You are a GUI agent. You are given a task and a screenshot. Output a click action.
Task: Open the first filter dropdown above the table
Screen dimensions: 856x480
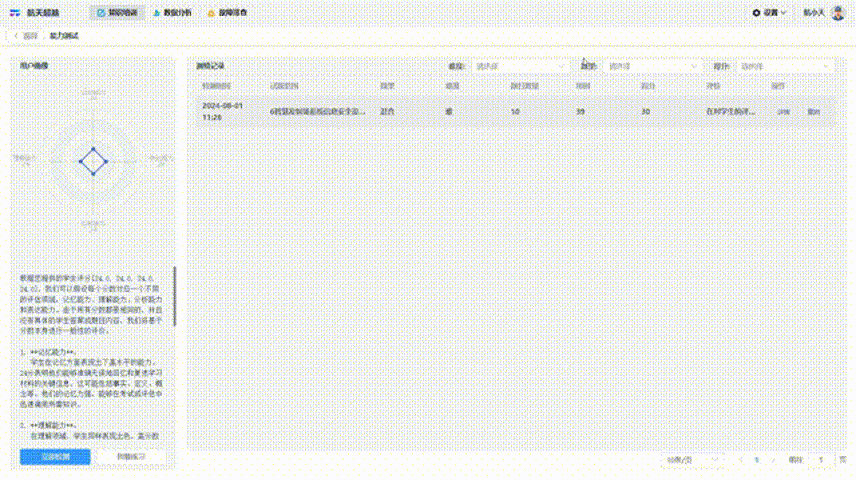pyautogui.click(x=520, y=66)
